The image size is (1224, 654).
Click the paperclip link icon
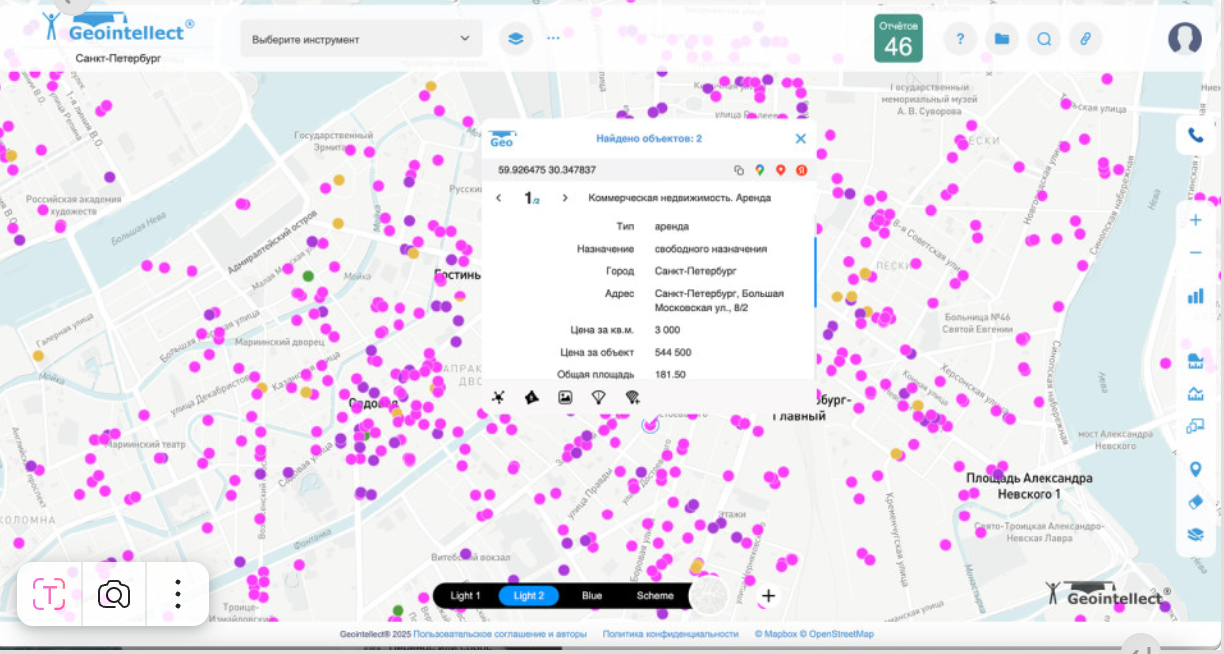click(x=1084, y=39)
